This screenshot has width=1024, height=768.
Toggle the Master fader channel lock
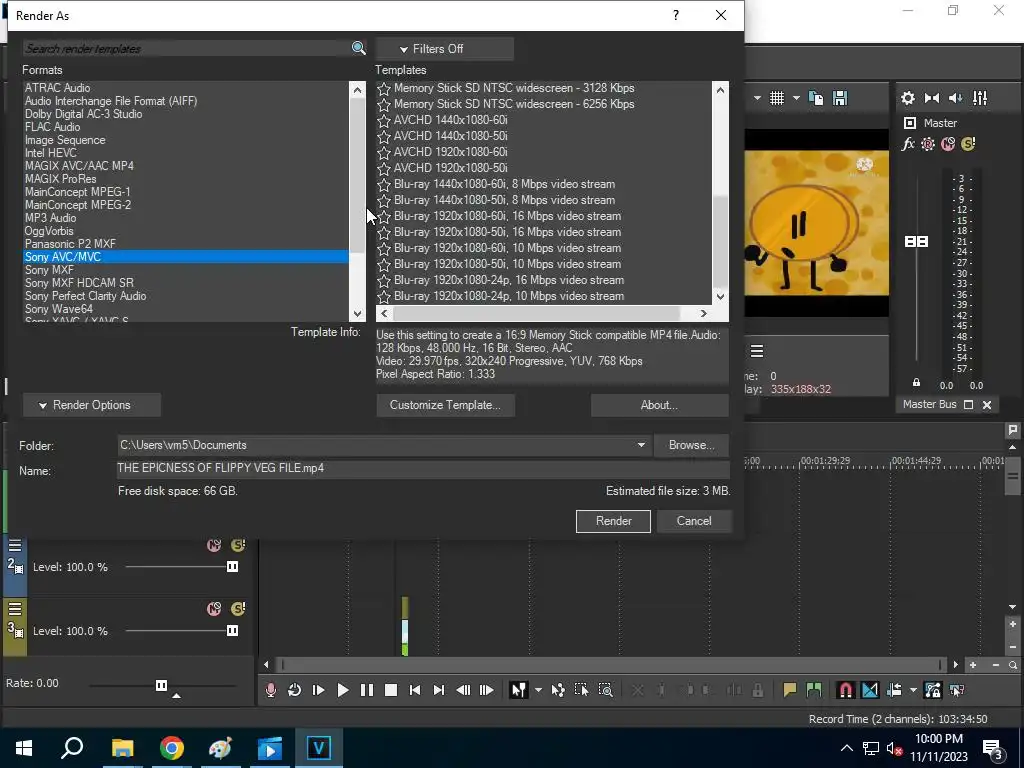point(916,383)
